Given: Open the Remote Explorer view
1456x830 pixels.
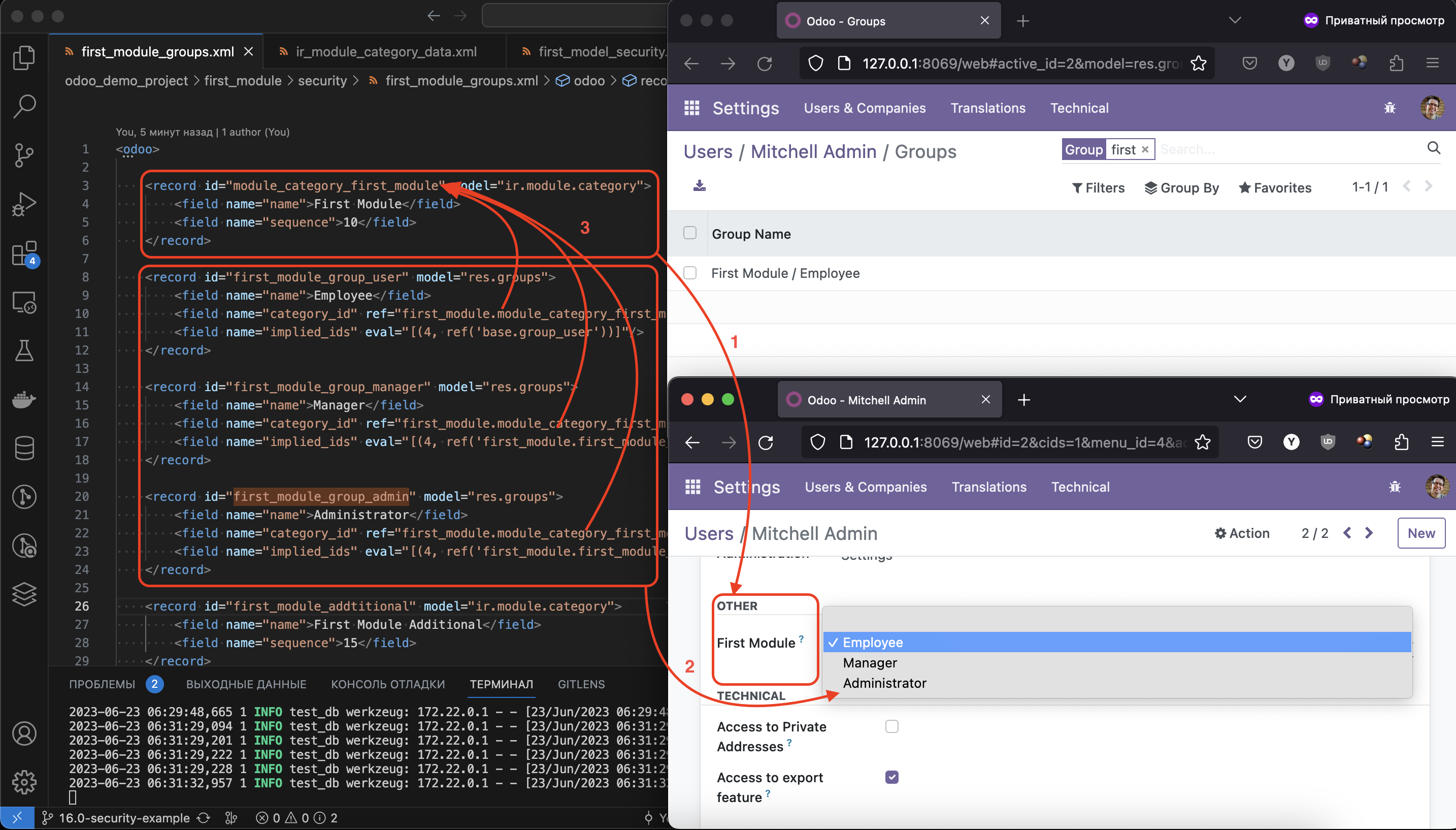Looking at the screenshot, I should (x=24, y=302).
